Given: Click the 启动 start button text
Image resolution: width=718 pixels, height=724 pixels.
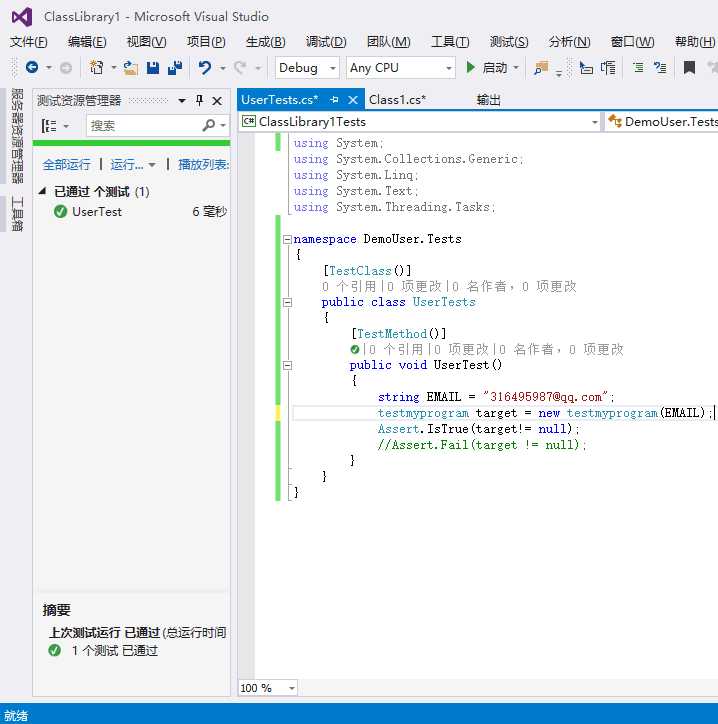Looking at the screenshot, I should (495, 68).
